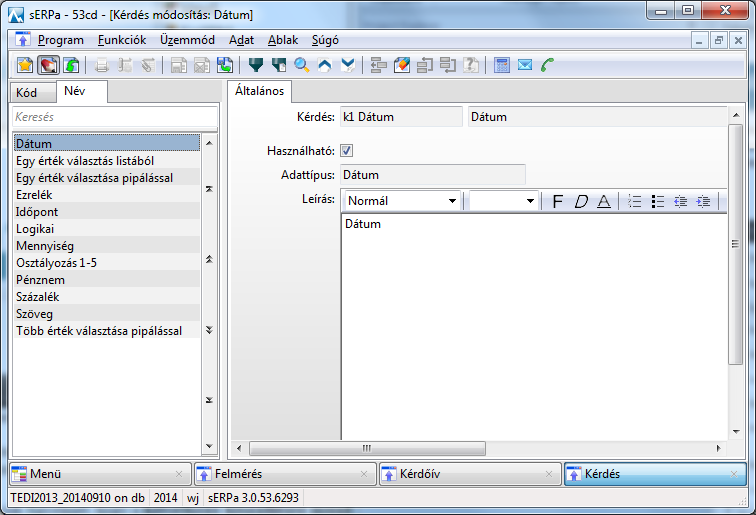Screen dimensions: 756x515
Task: Close the Kérdőív window tab
Action: (x=549, y=474)
